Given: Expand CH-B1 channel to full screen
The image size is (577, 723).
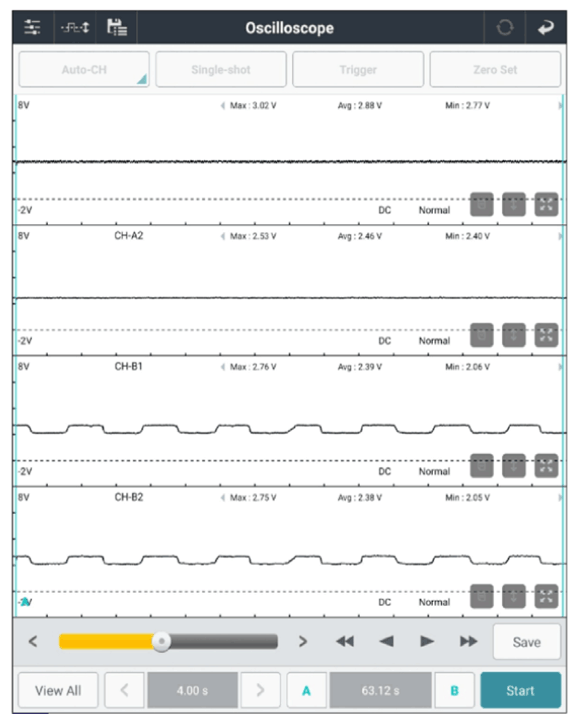Looking at the screenshot, I should coord(546,466).
